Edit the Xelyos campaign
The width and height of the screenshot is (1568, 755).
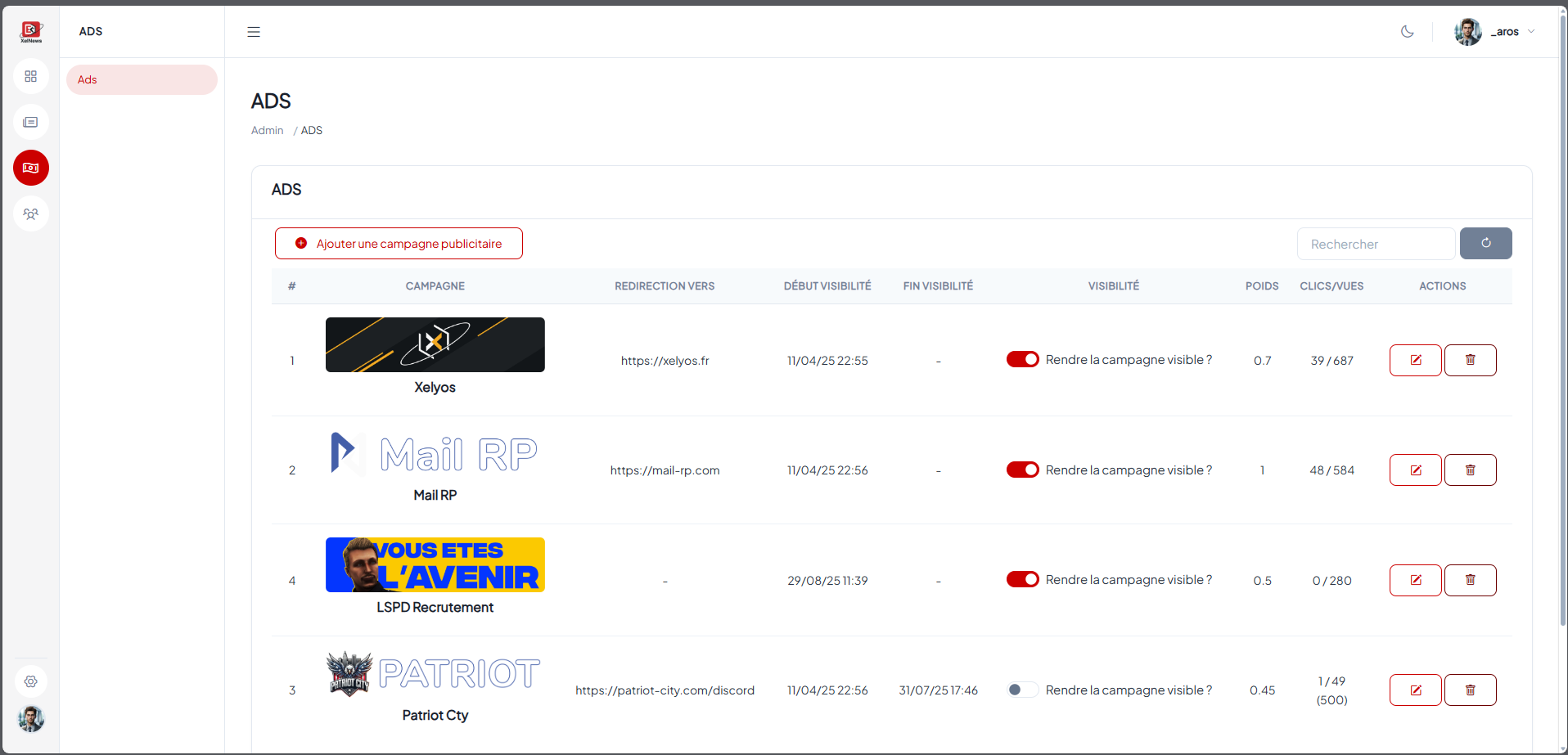(1415, 360)
